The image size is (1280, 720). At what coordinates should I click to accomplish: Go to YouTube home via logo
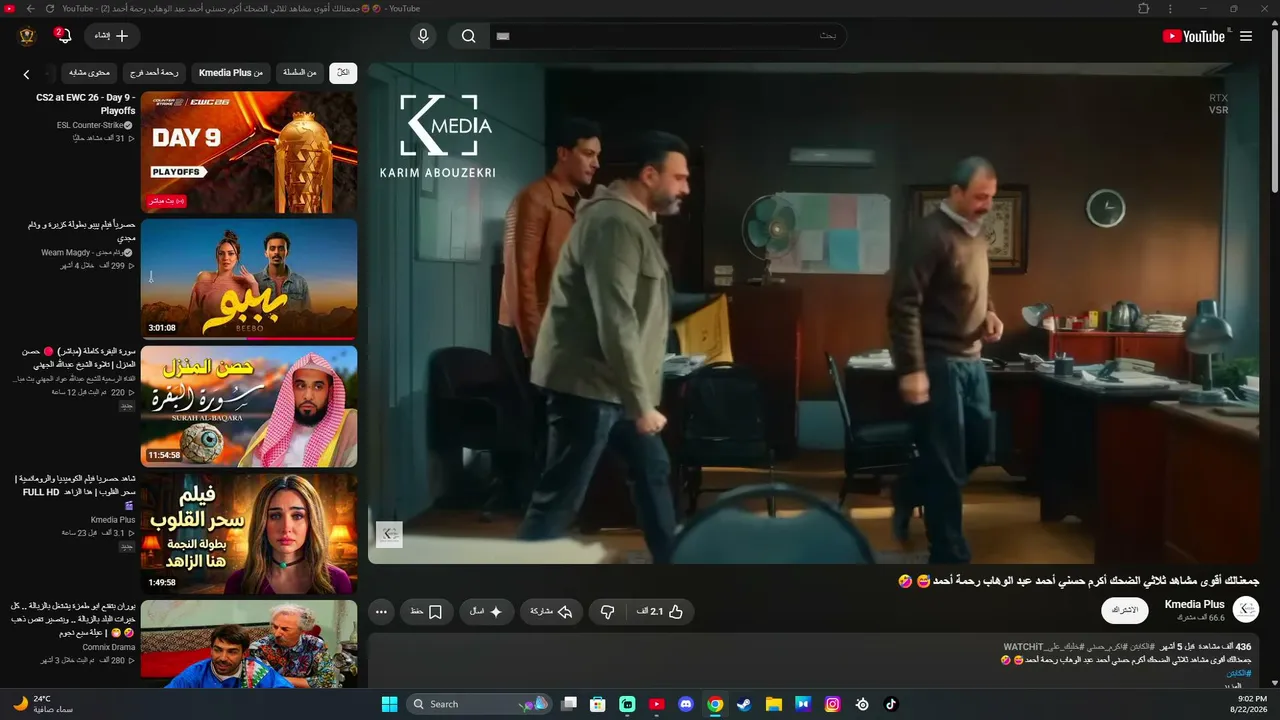click(x=1194, y=36)
